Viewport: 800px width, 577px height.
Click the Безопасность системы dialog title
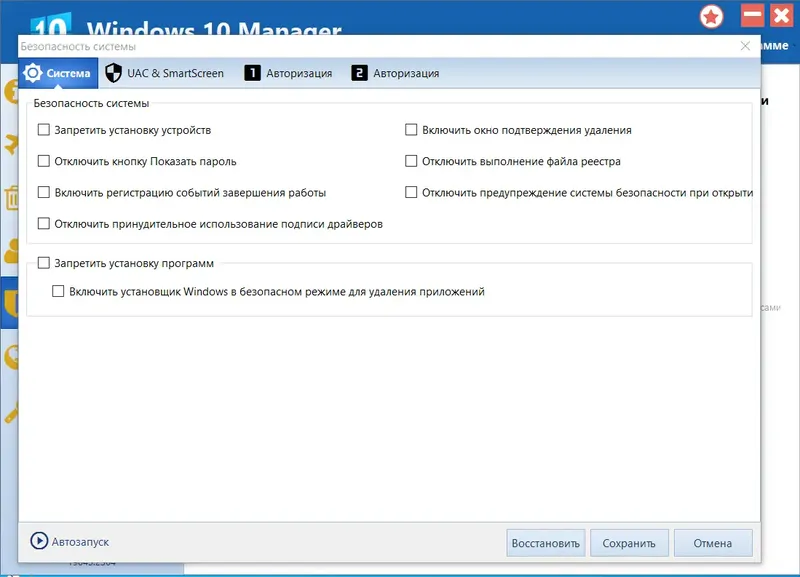pos(78,46)
